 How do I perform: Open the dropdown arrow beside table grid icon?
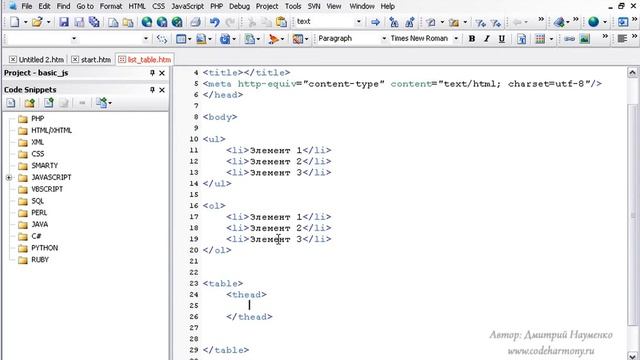(551, 39)
